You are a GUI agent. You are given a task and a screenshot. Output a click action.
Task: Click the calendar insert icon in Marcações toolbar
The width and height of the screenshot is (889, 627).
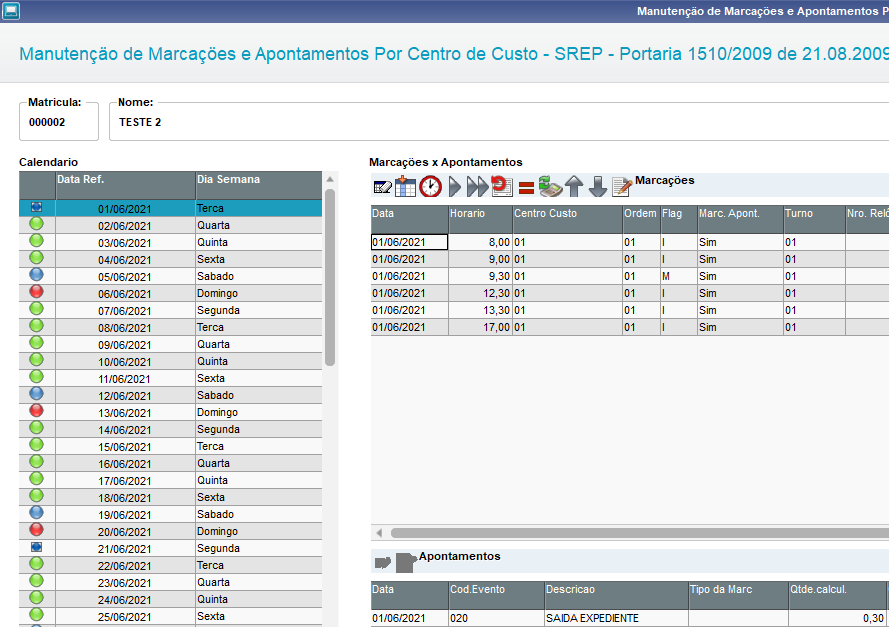tap(405, 186)
